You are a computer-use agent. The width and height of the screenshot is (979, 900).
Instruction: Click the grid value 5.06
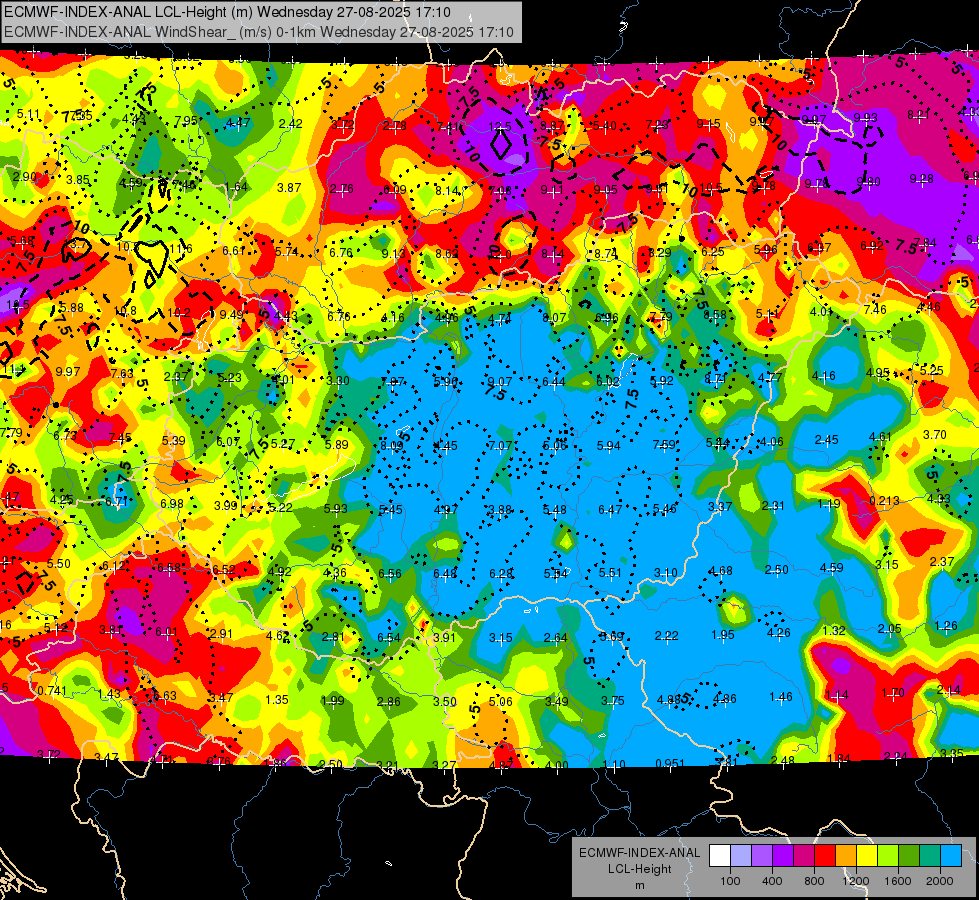point(501,702)
